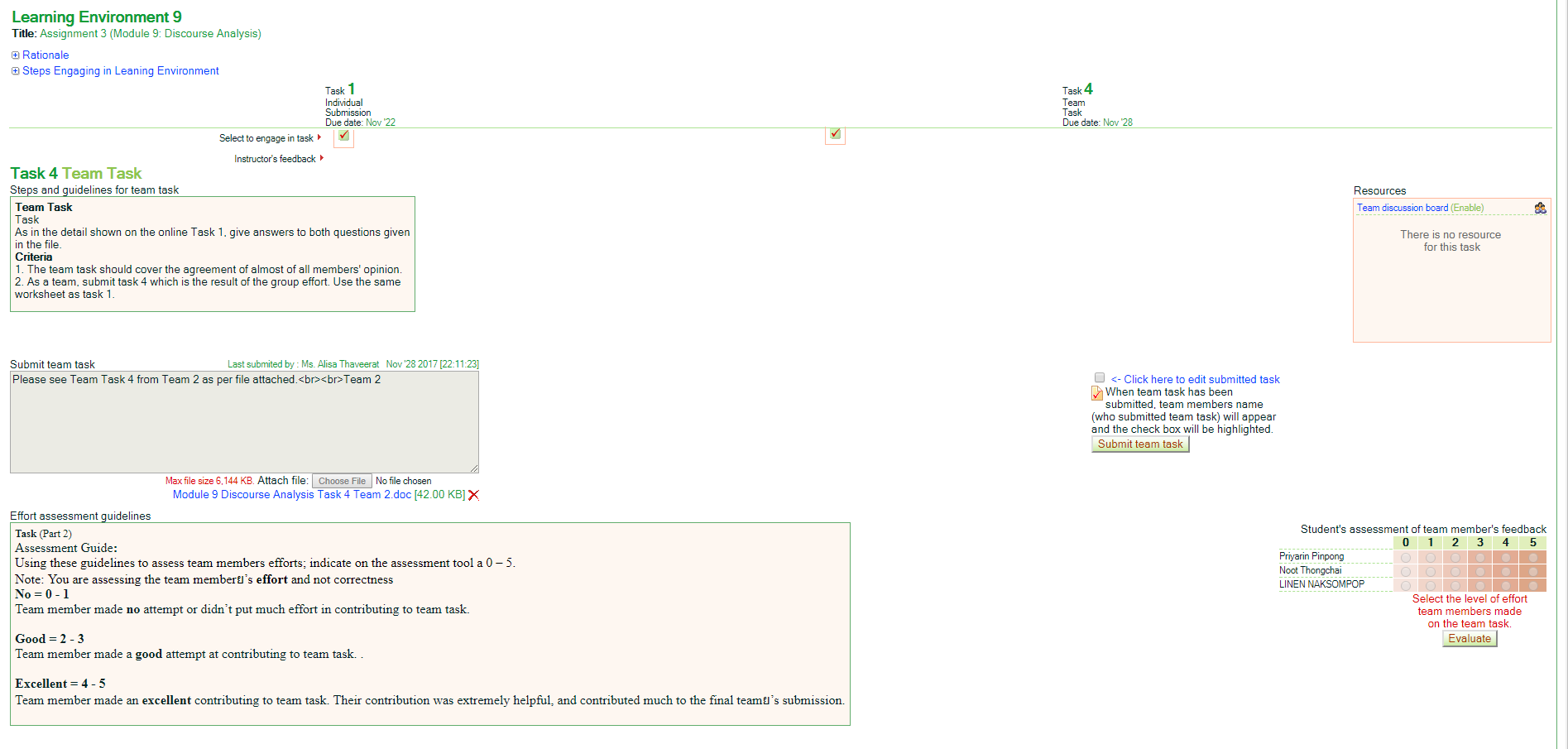Viewport: 1568px width, 749px height.
Task: Rate Noot Thongchai effort as 3
Action: coord(1480,572)
